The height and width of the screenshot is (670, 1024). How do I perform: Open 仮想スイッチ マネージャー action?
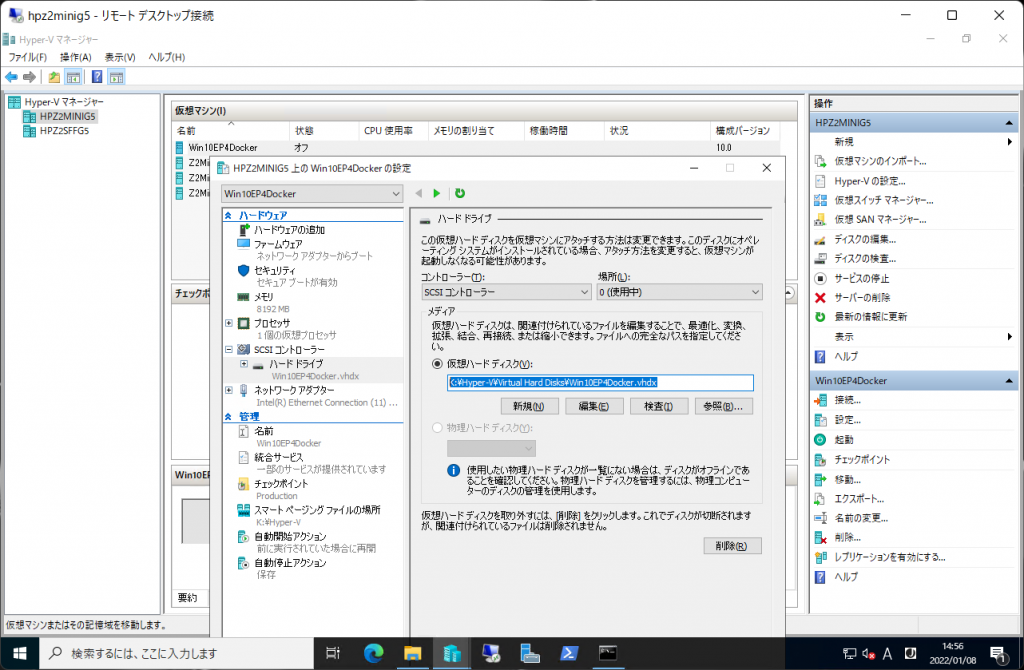(x=884, y=200)
